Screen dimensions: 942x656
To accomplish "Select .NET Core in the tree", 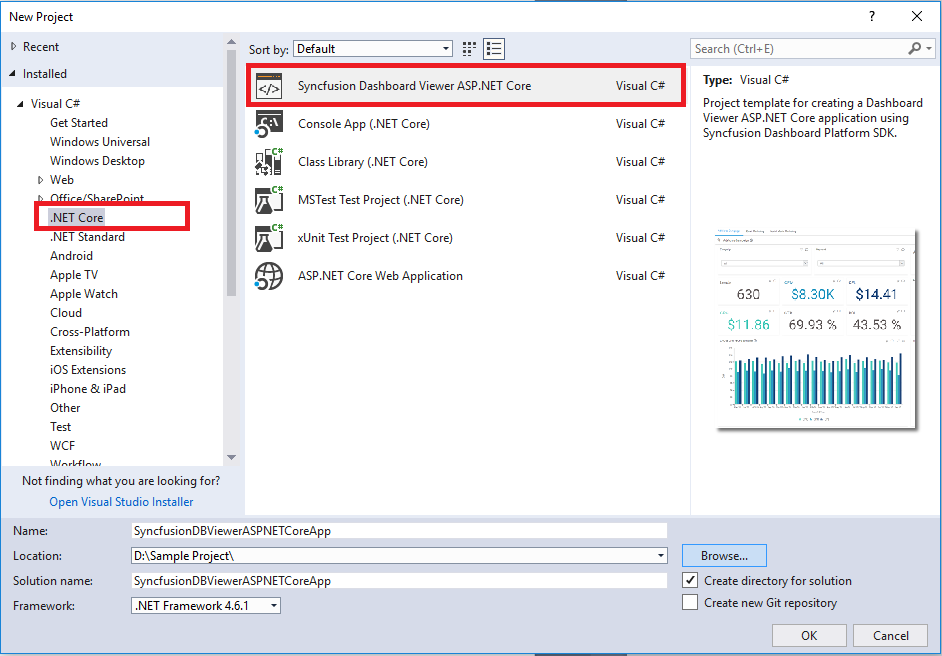I will pos(77,217).
